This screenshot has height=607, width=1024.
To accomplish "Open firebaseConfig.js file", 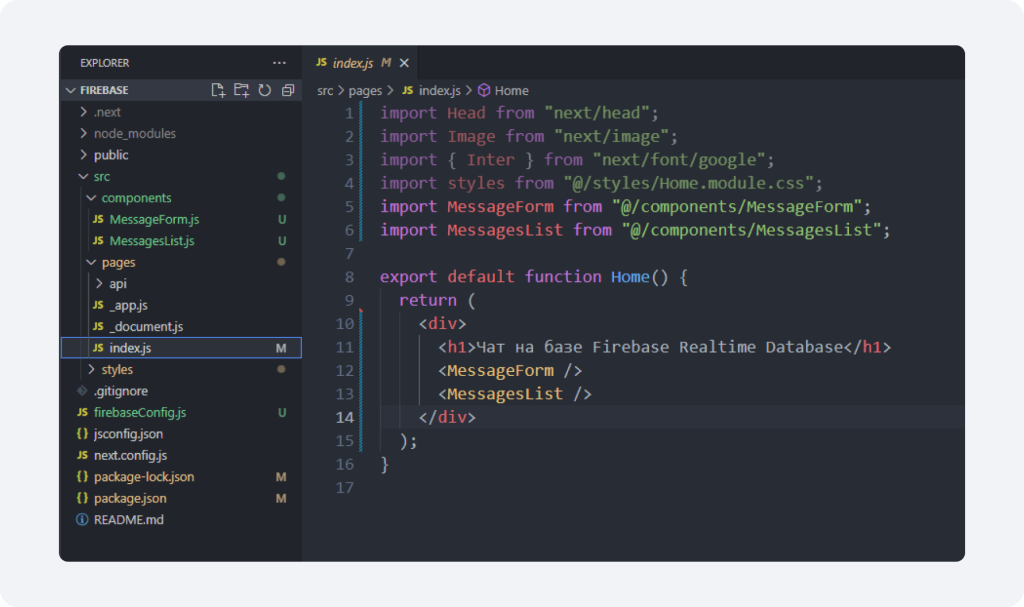I will pyautogui.click(x=140, y=412).
